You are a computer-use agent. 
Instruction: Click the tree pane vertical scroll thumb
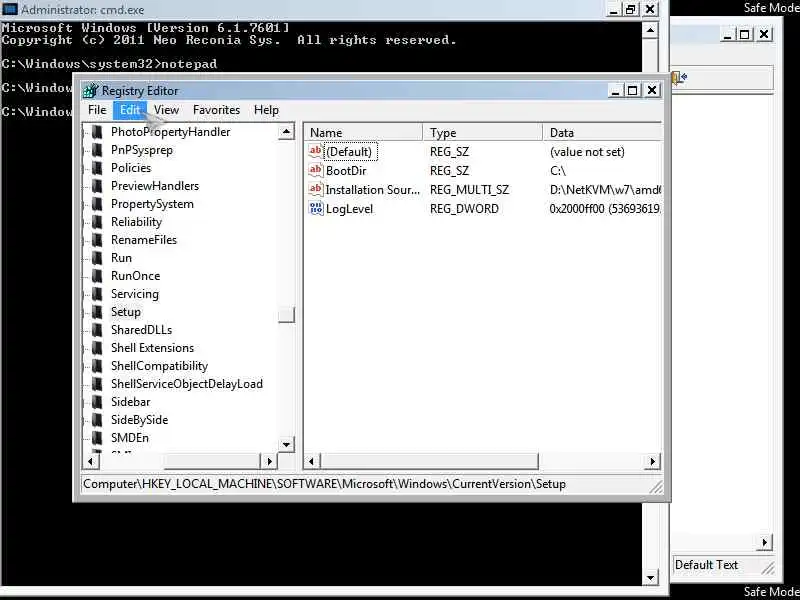(286, 315)
